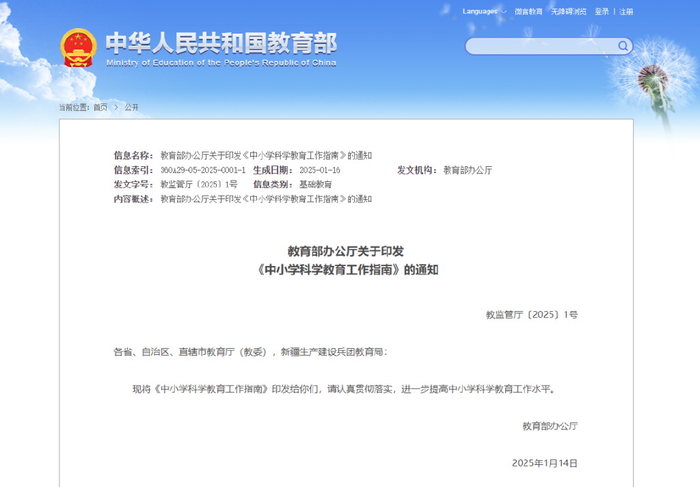Click 发文机构 value 教育部办公厅
The image size is (700, 487).
[467, 170]
